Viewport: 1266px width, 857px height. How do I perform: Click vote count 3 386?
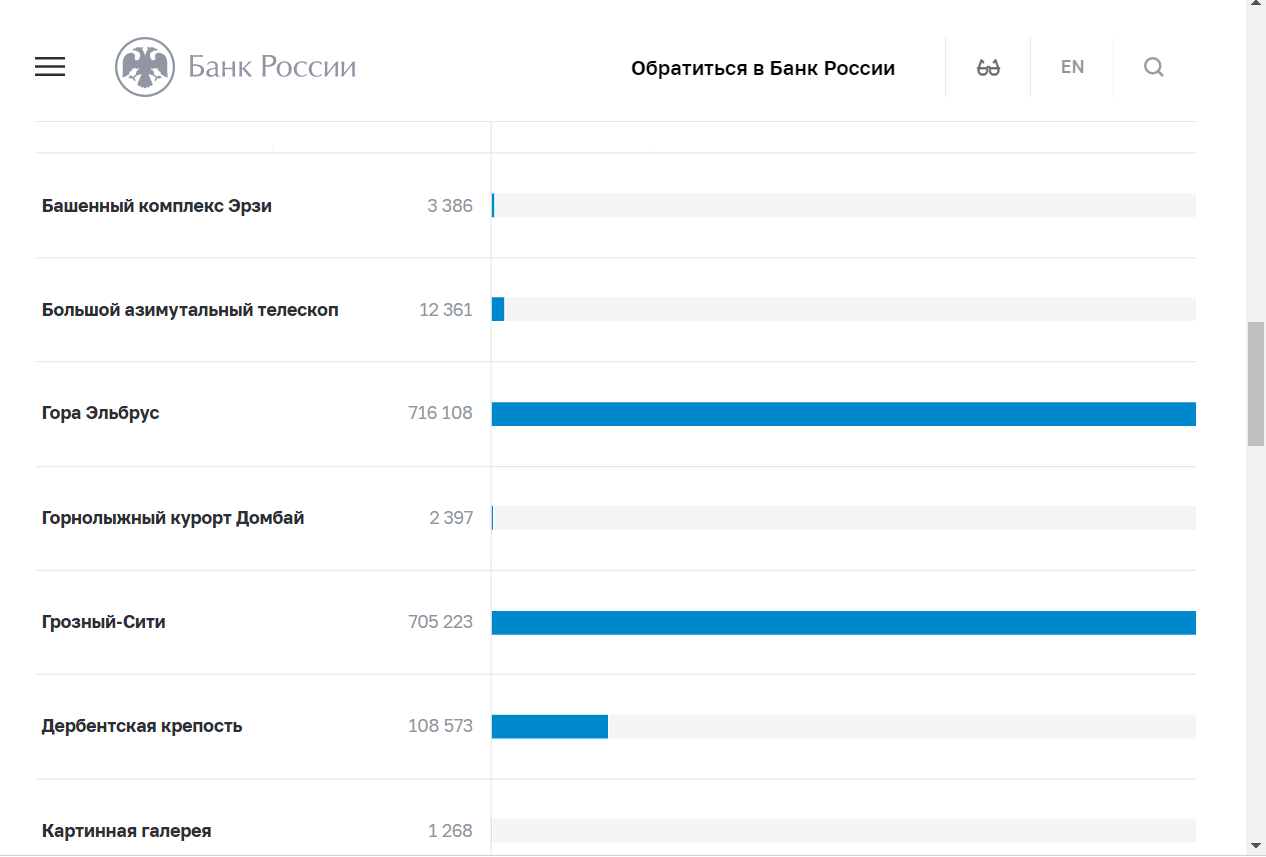(450, 206)
